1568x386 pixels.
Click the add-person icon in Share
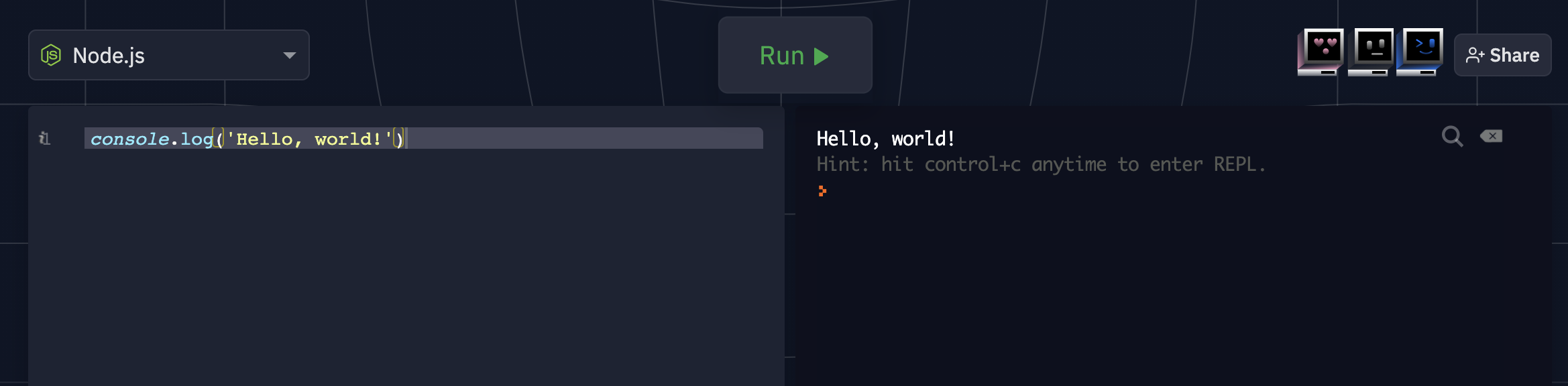click(1474, 55)
